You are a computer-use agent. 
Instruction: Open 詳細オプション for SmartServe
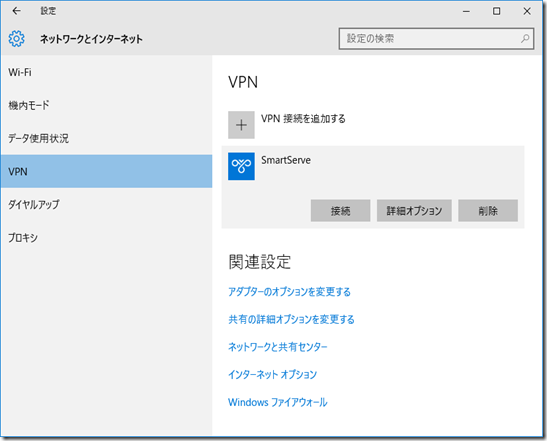click(414, 210)
